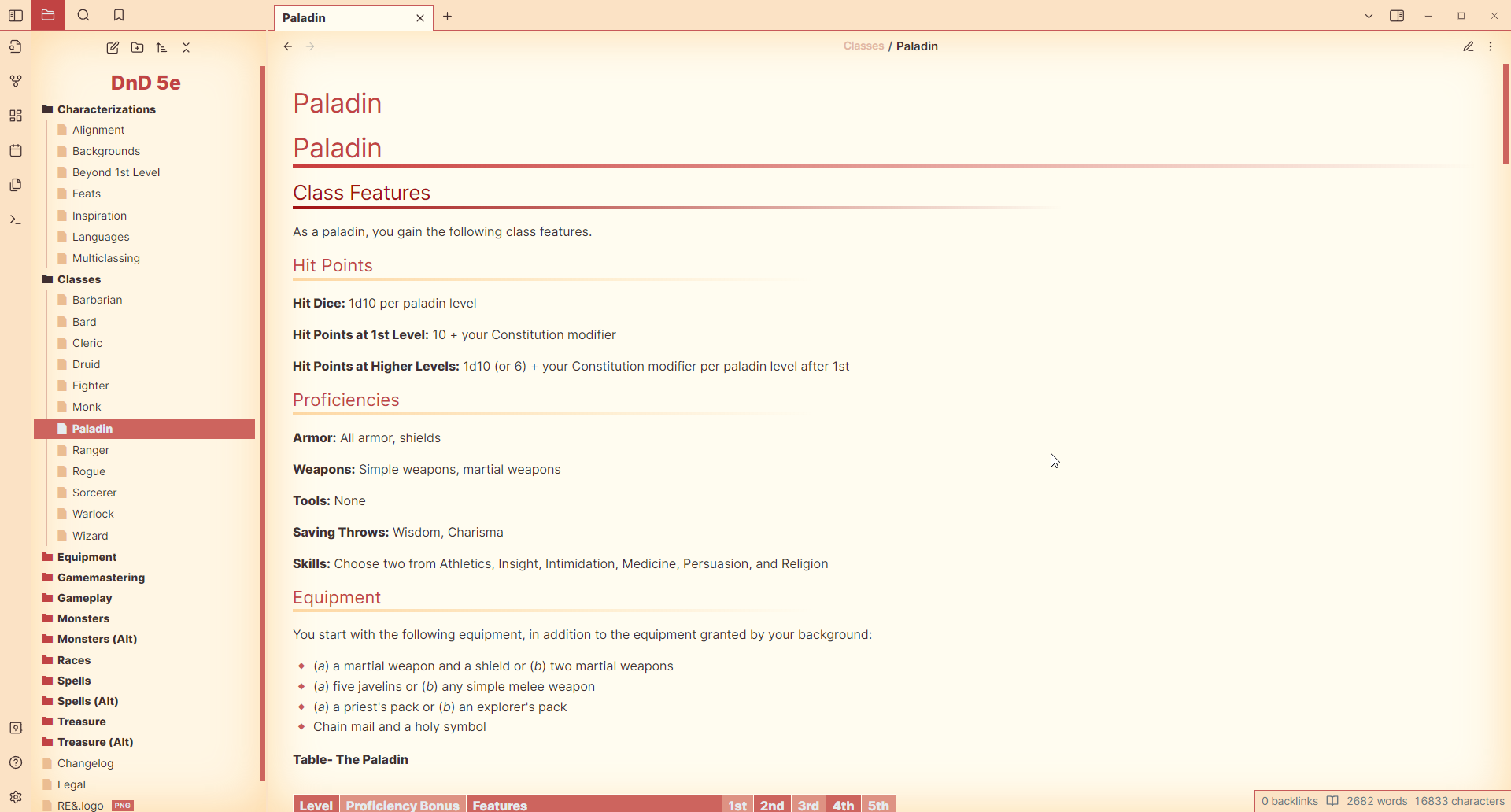Switch to editing view with pencil icon

point(1468,46)
